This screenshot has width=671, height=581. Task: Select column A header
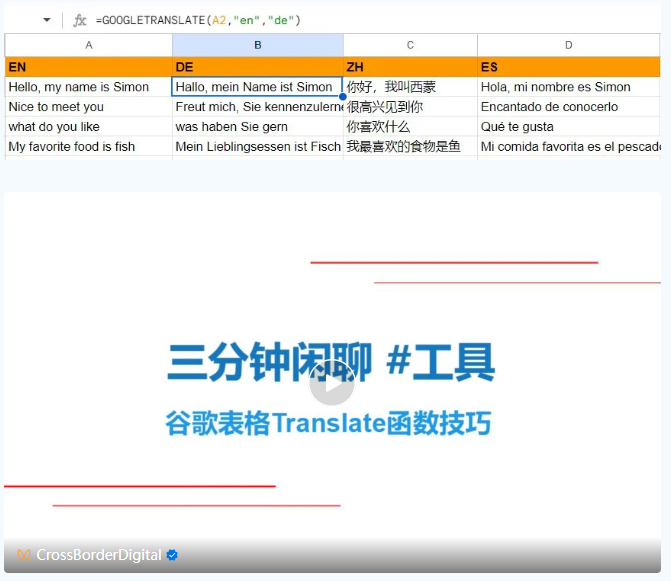click(x=89, y=45)
